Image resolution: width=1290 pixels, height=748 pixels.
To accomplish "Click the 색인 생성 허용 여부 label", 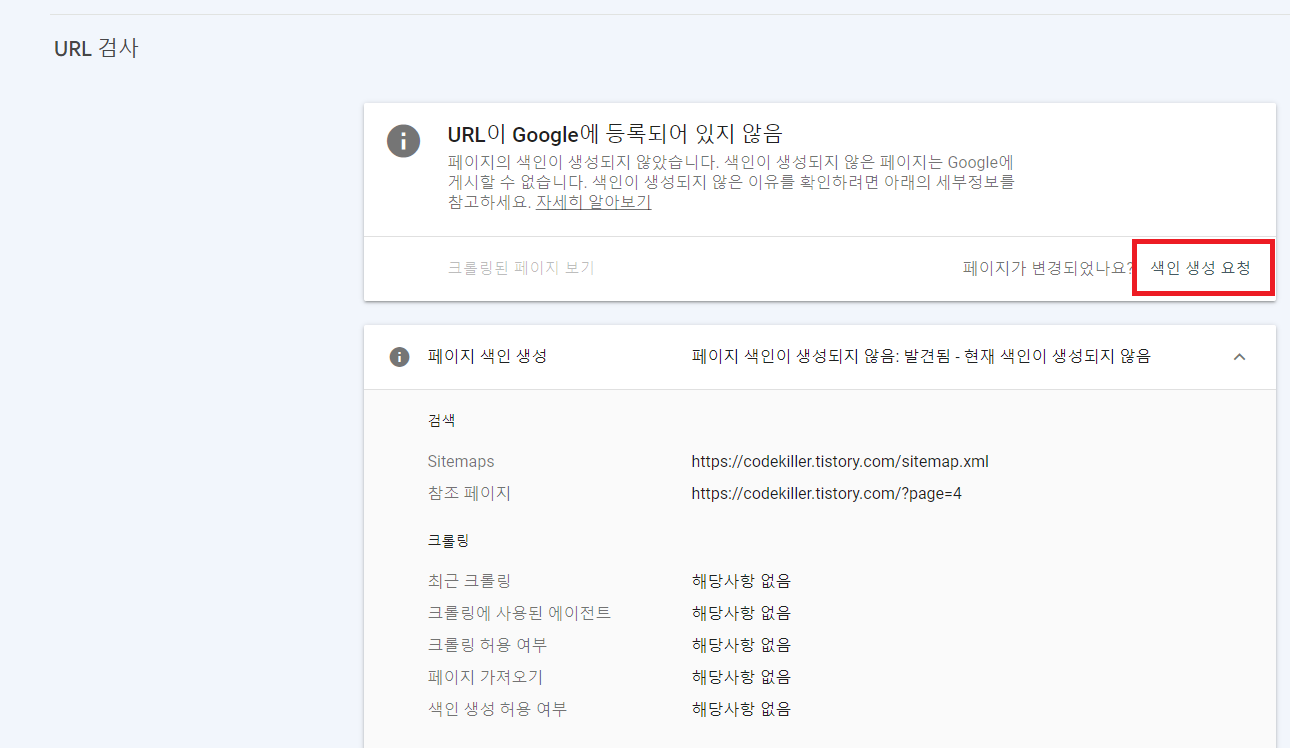I will coord(497,709).
